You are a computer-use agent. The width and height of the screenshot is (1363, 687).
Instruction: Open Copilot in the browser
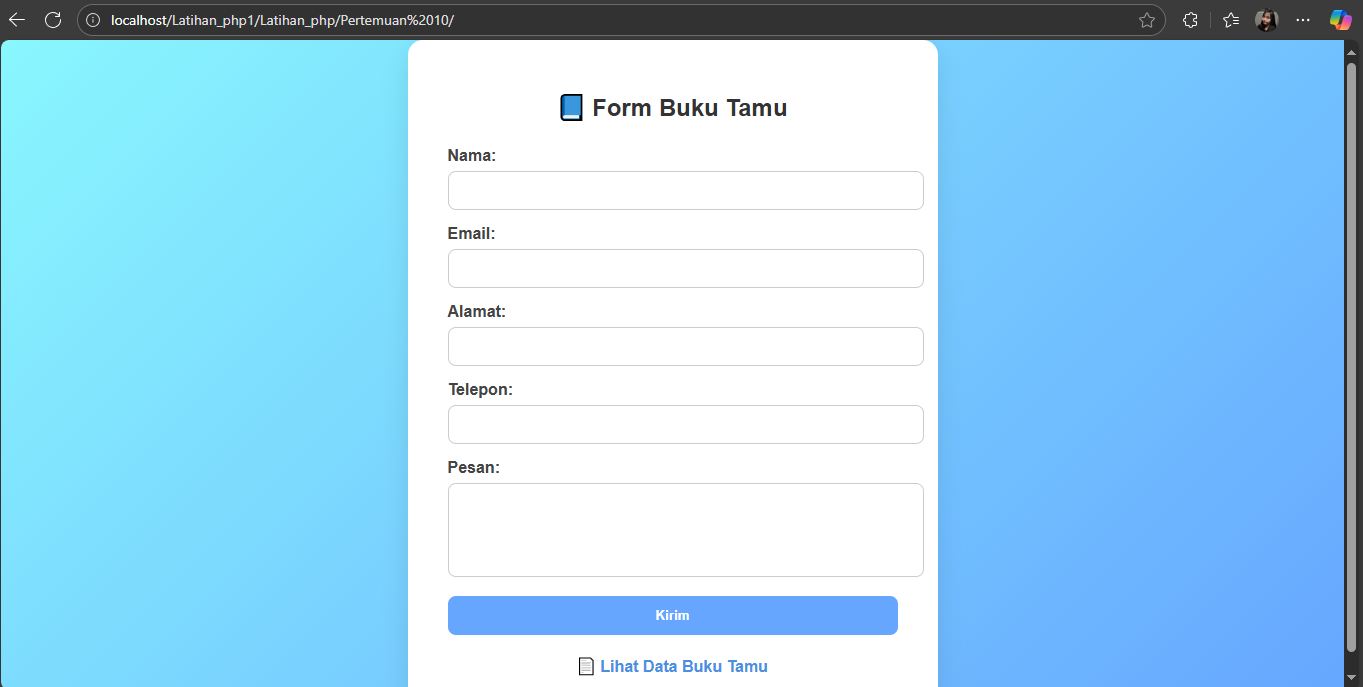pos(1340,19)
